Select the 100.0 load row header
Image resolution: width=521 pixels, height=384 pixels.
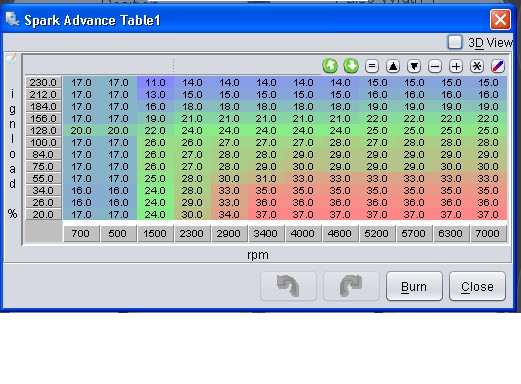44,142
